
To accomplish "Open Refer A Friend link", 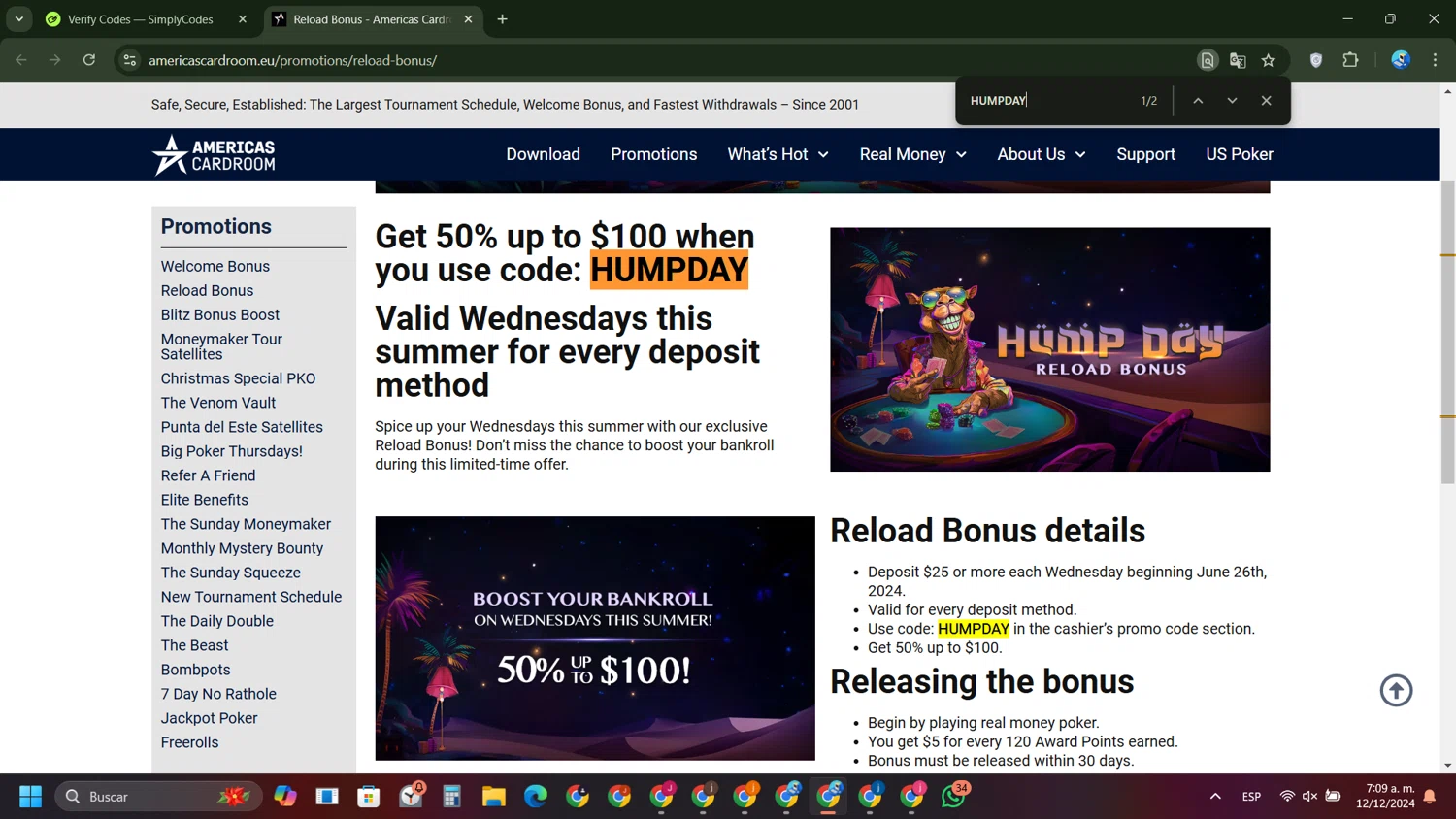I will (x=208, y=475).
